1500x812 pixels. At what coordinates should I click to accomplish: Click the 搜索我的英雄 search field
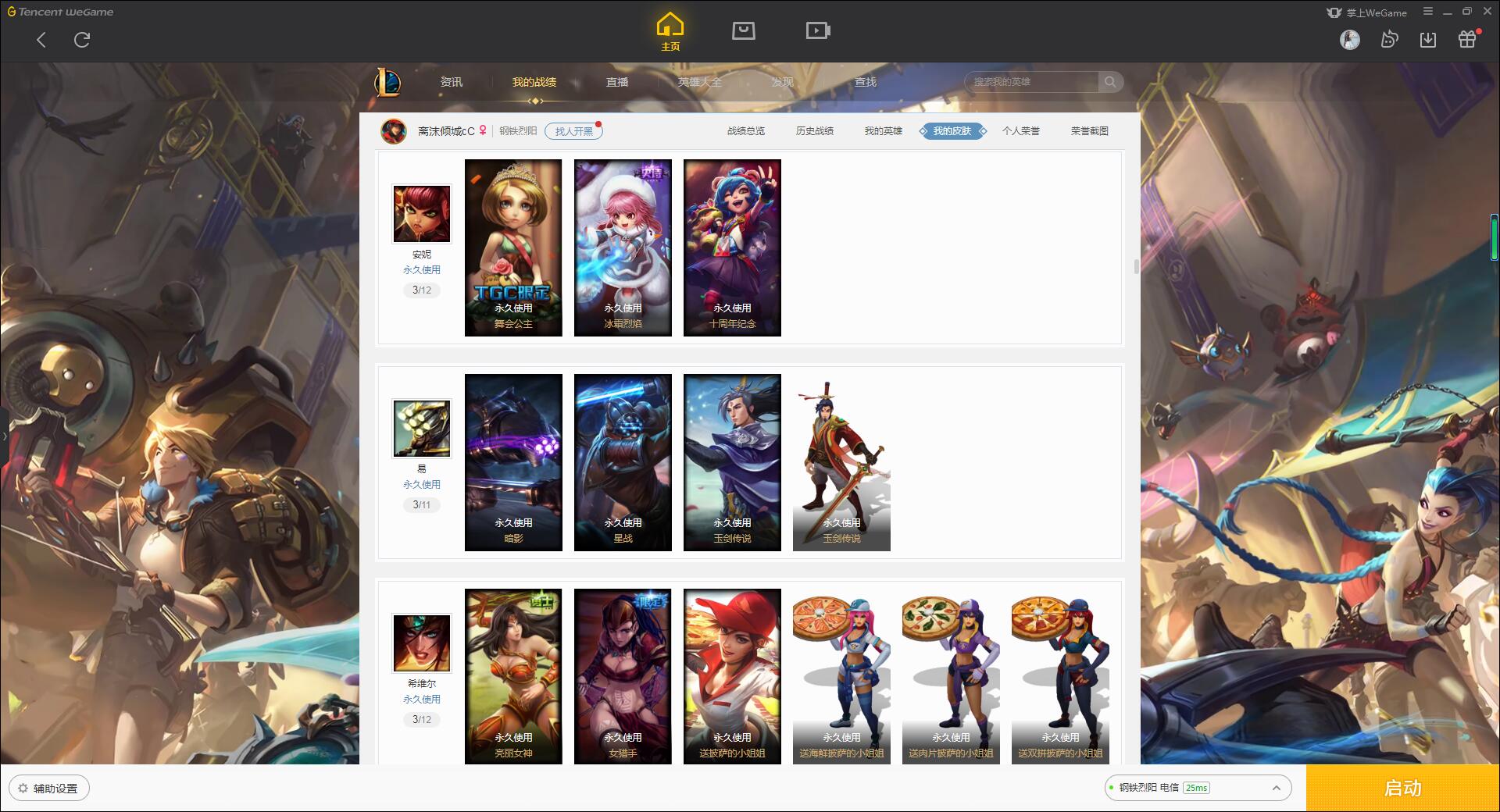[x=1033, y=82]
